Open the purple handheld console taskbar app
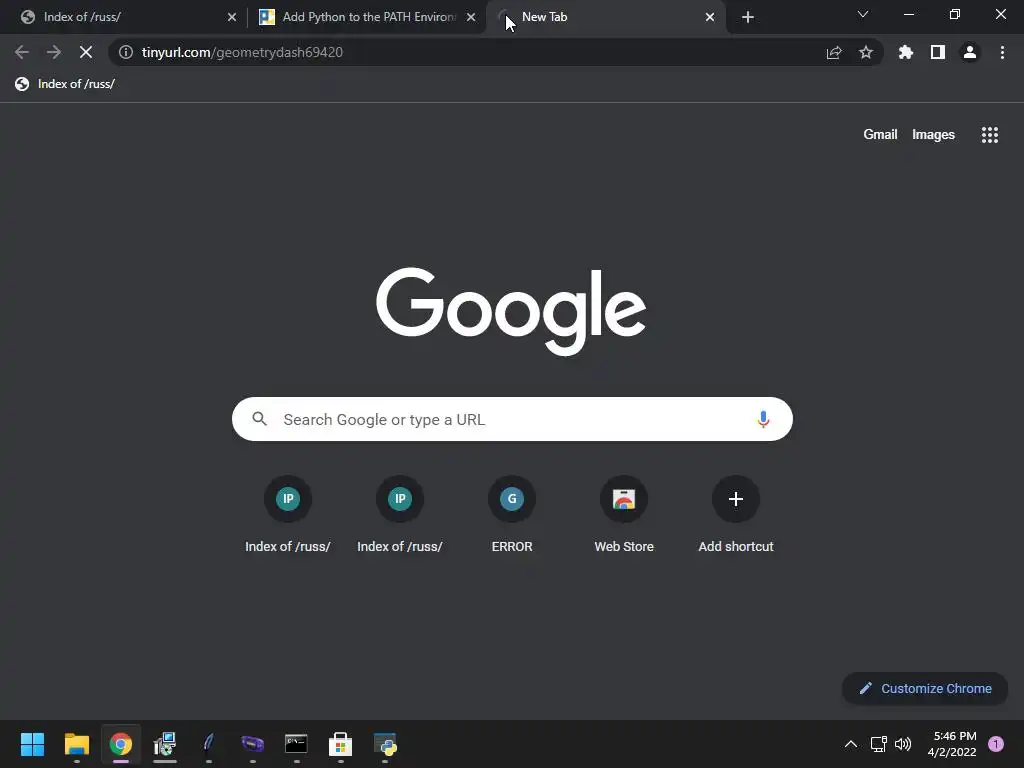 [253, 744]
